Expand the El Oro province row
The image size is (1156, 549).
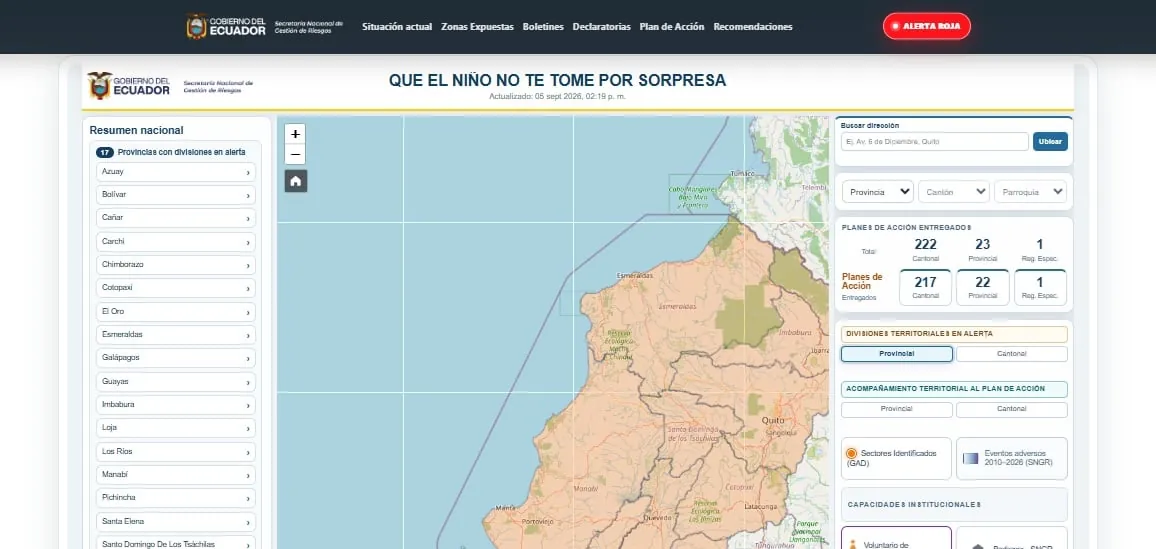tap(175, 312)
